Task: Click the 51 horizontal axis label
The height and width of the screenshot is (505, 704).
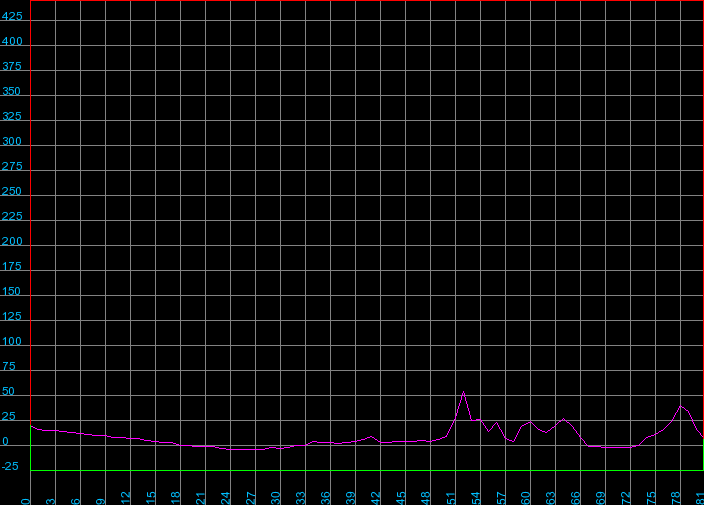Action: (x=451, y=498)
